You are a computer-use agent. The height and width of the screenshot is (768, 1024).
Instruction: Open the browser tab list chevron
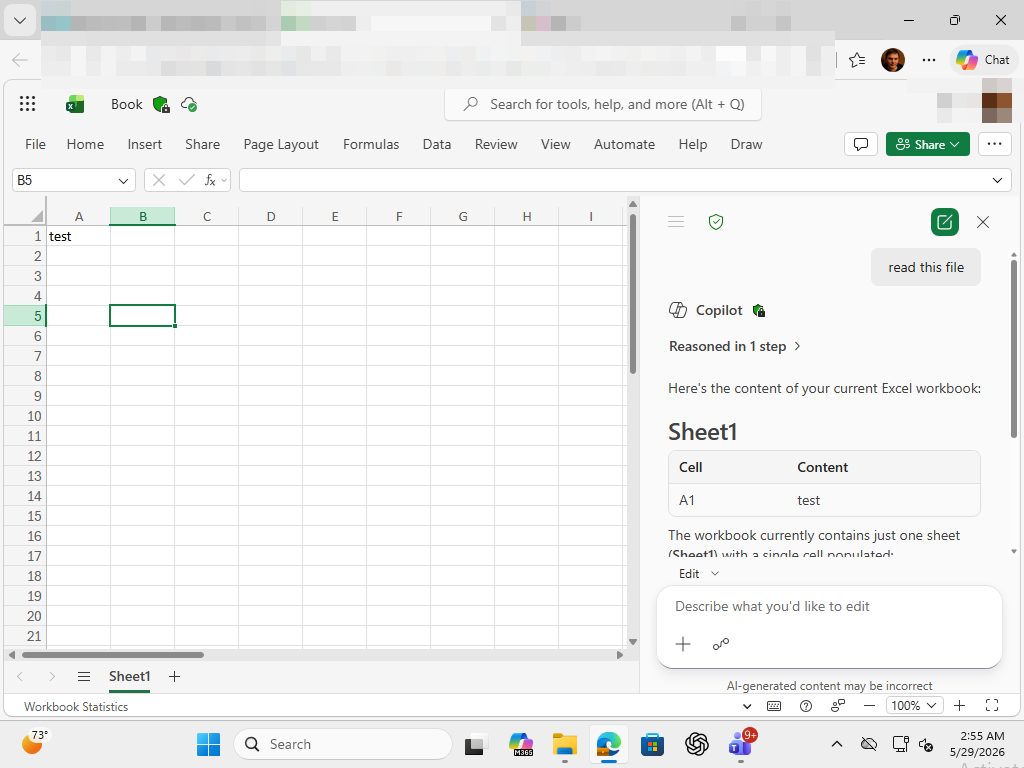pyautogui.click(x=20, y=20)
